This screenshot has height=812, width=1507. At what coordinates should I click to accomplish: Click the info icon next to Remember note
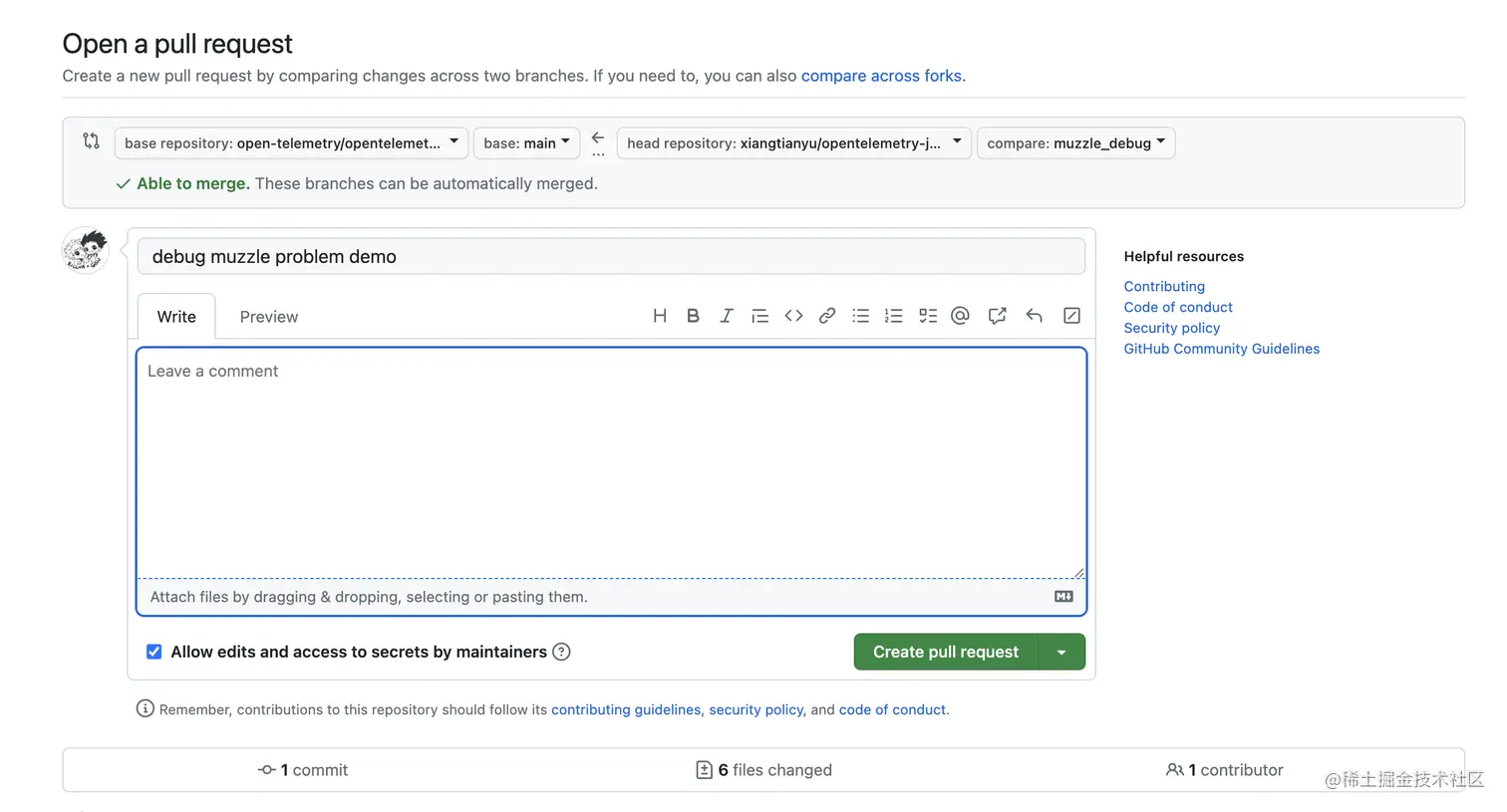(x=146, y=709)
